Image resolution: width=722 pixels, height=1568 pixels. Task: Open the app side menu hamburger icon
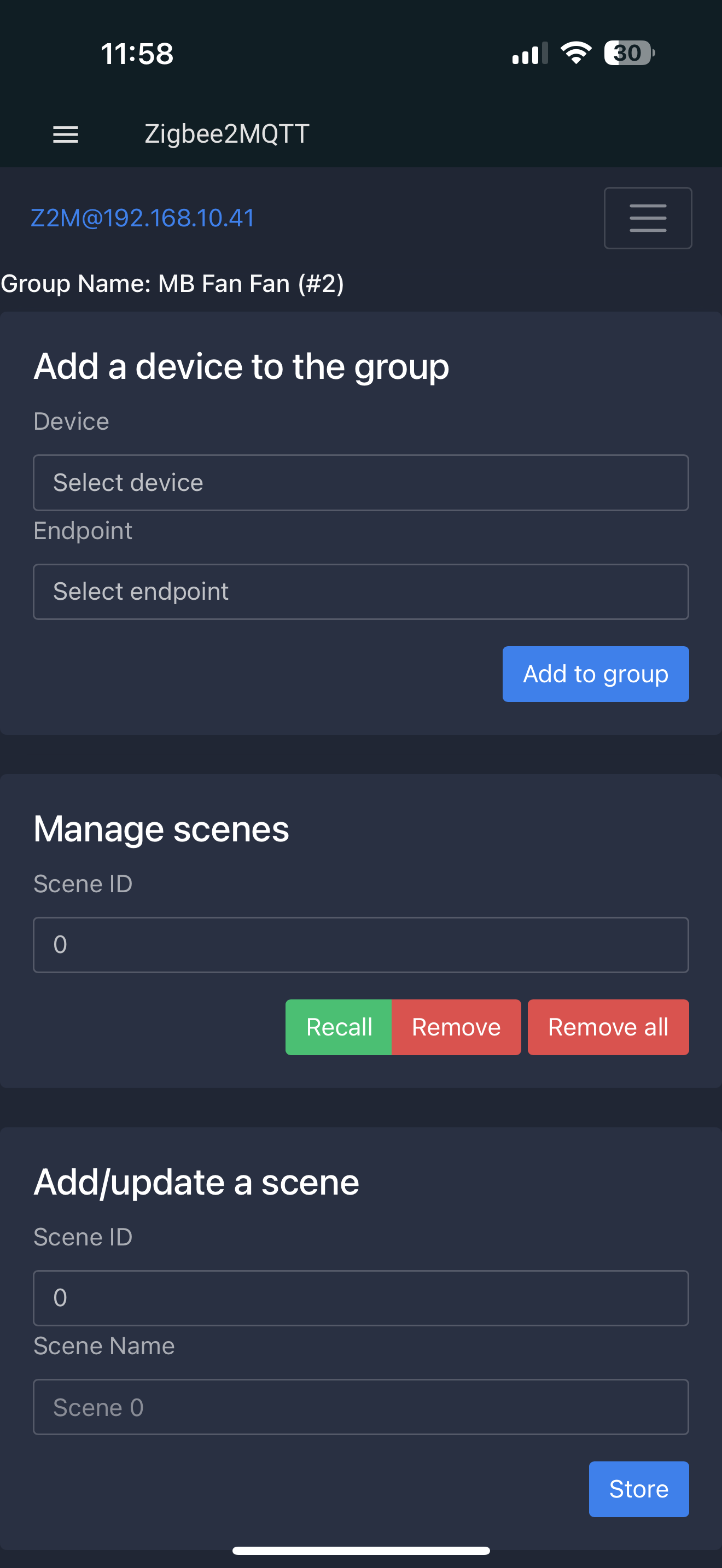[x=66, y=134]
